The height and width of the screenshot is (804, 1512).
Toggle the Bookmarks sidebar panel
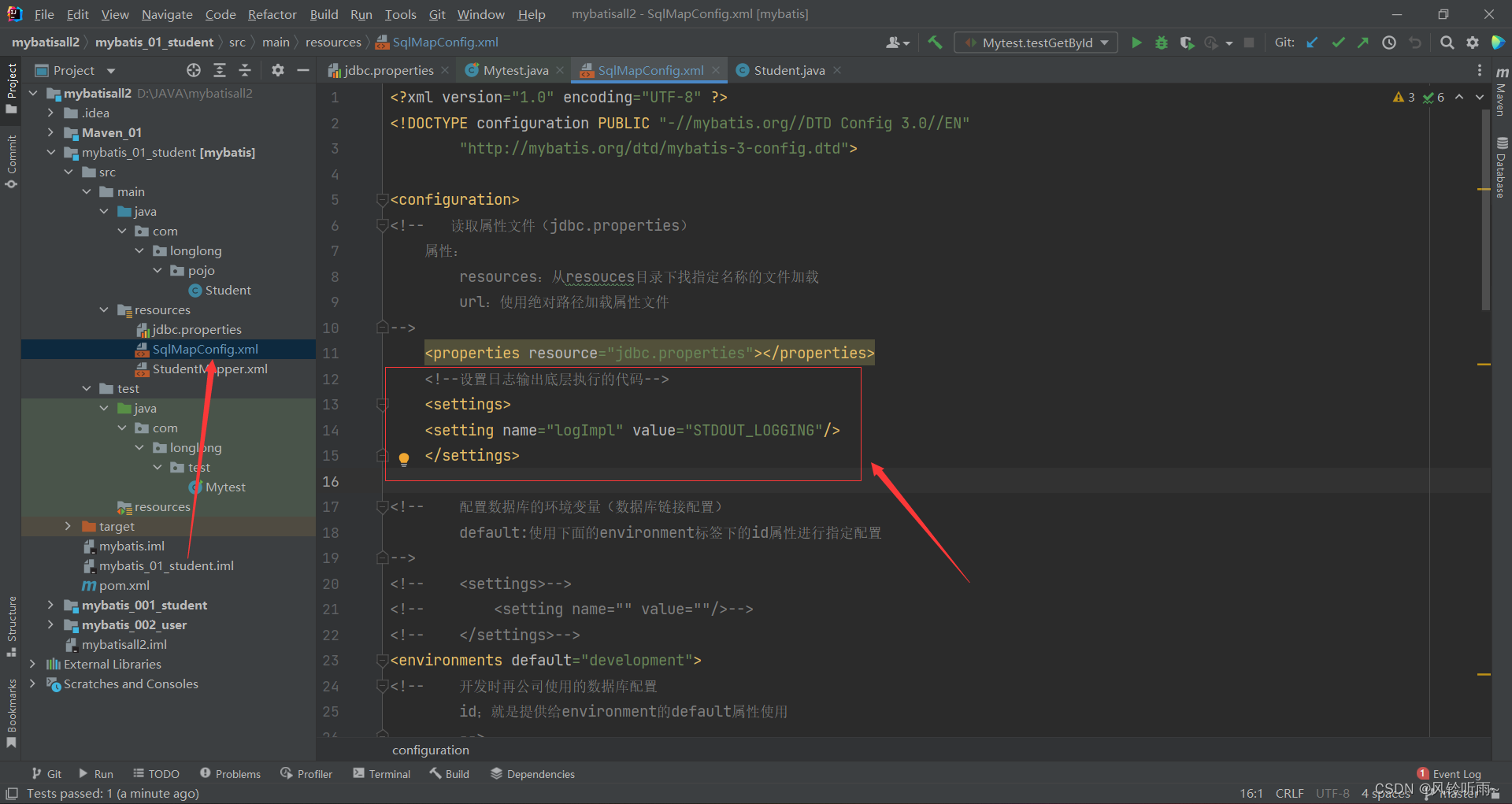pos(11,713)
